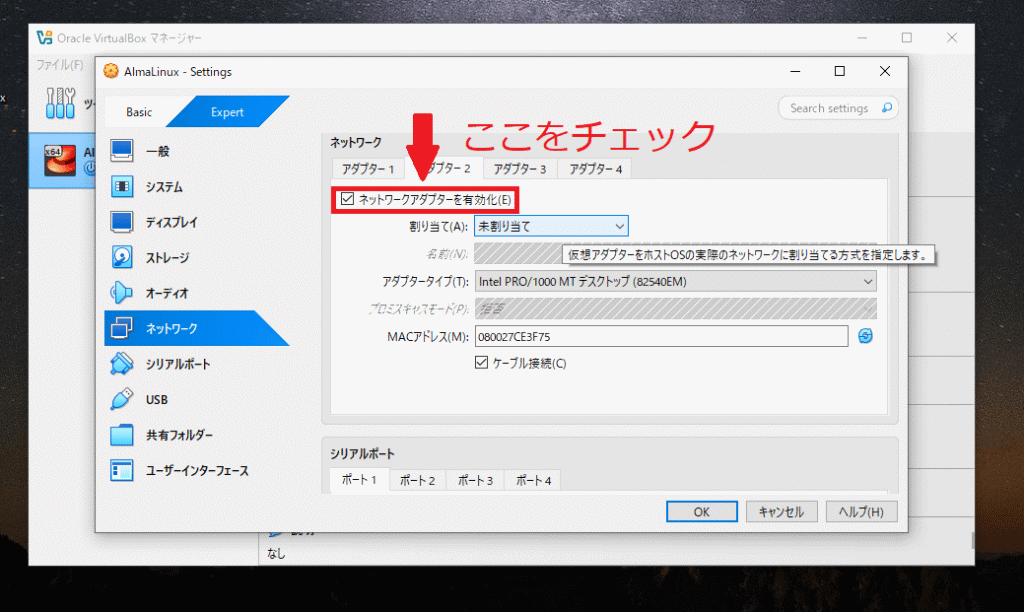1024x612 pixels.
Task: Open the USB settings icon
Action: [121, 399]
